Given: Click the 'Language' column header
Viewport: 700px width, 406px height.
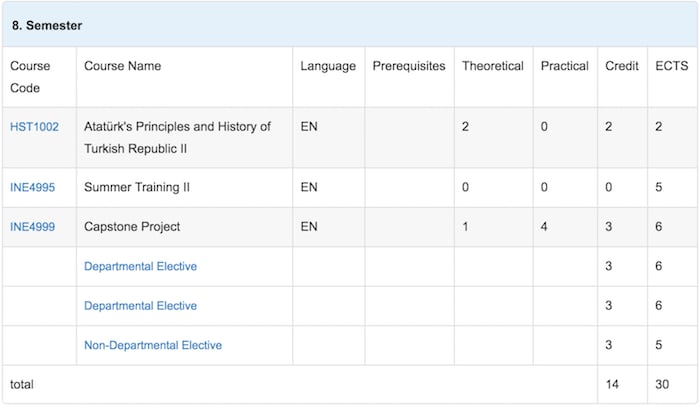Looking at the screenshot, I should [328, 66].
